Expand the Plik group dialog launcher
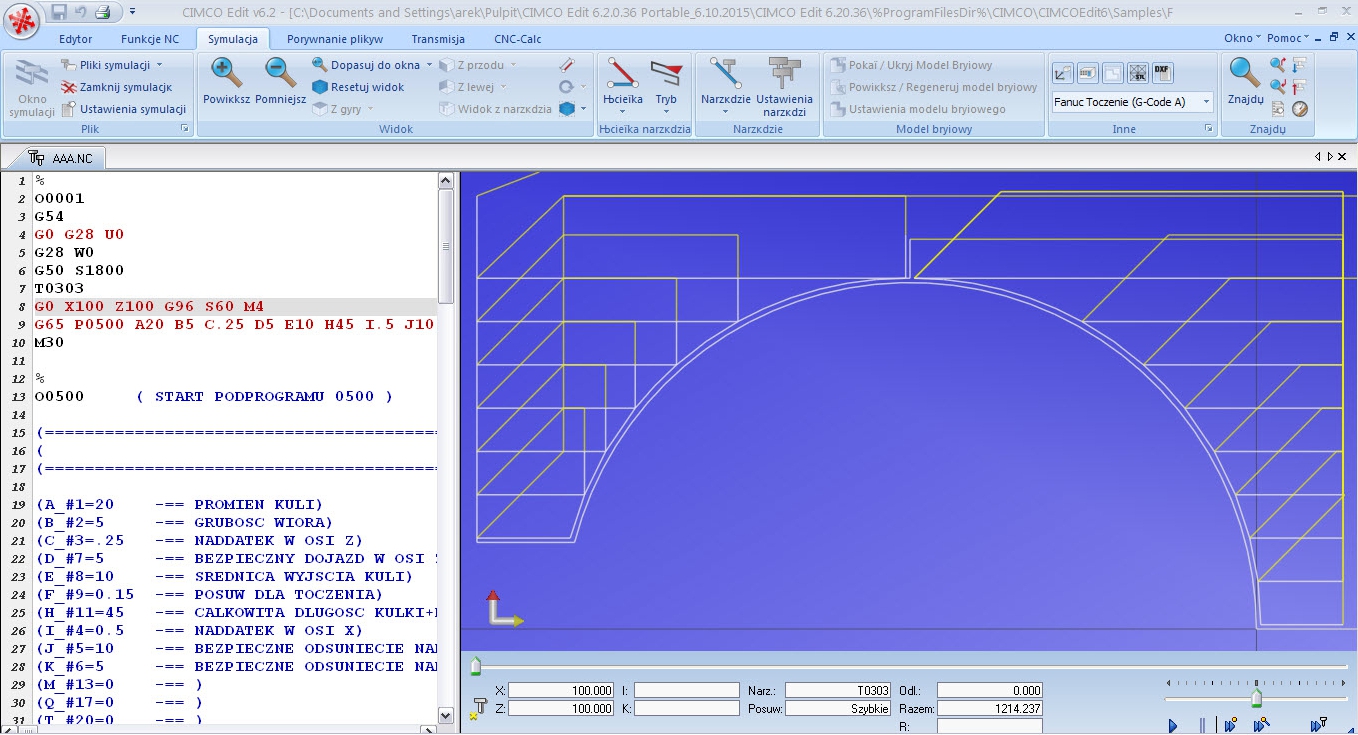This screenshot has height=735, width=1358. click(x=184, y=129)
